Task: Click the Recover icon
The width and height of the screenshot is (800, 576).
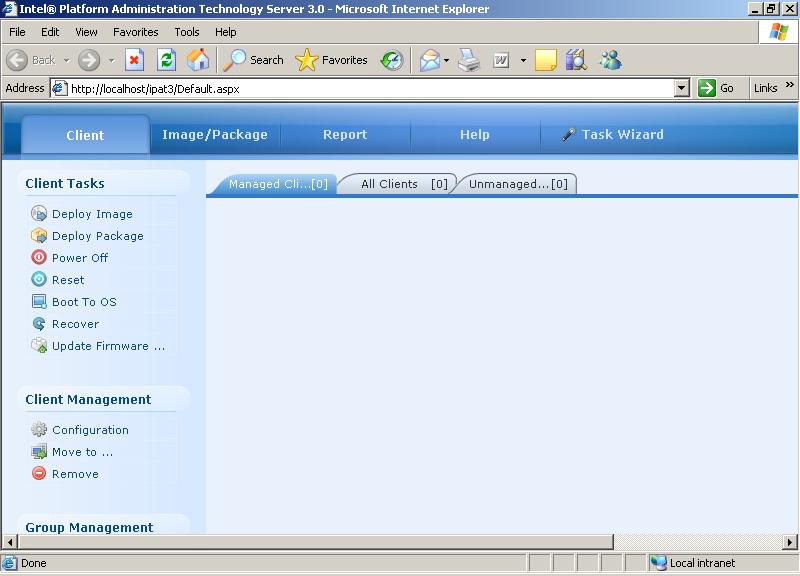Action: pos(39,324)
